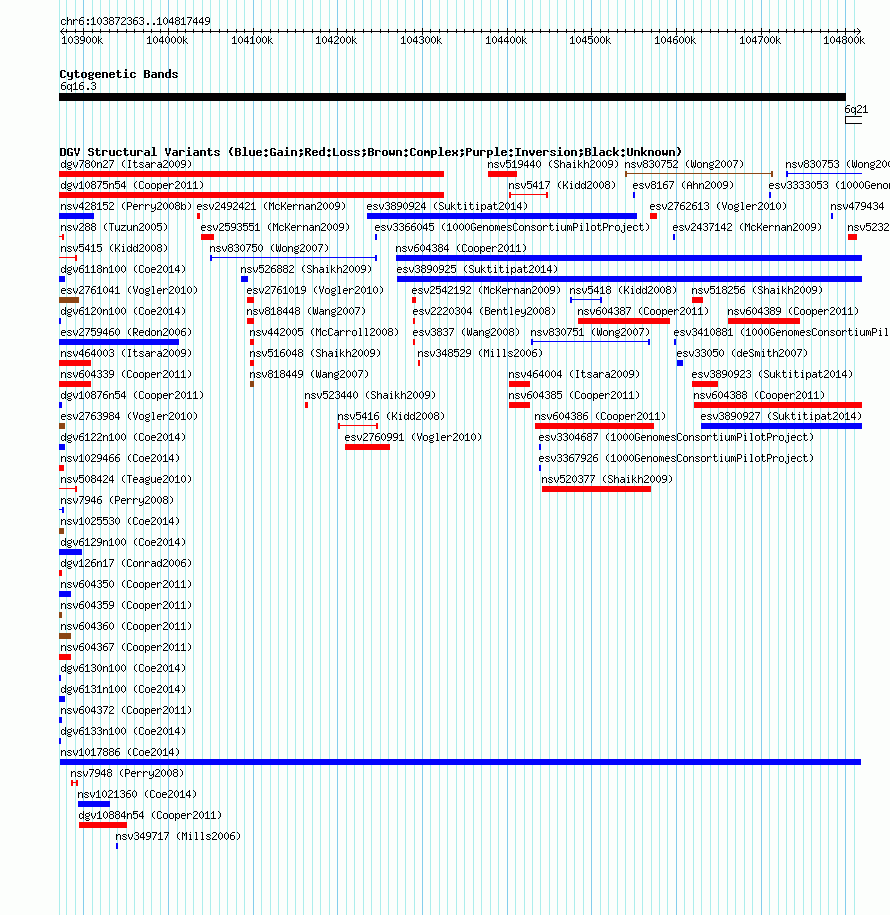Click nsv508424 (Teague2010) label

[x=126, y=480]
